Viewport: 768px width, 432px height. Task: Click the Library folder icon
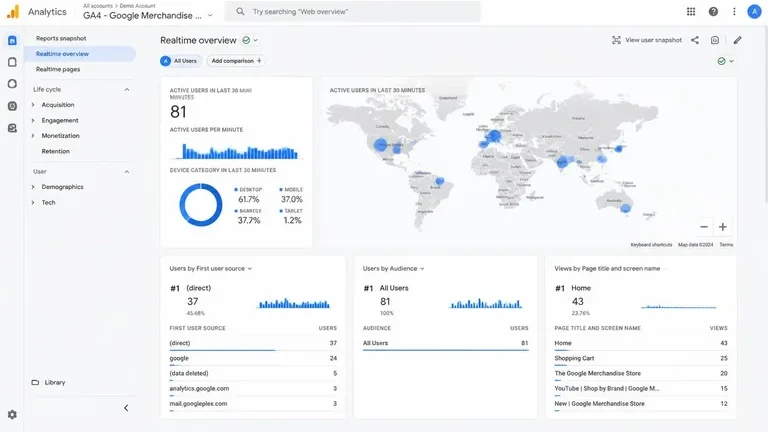[x=35, y=383]
